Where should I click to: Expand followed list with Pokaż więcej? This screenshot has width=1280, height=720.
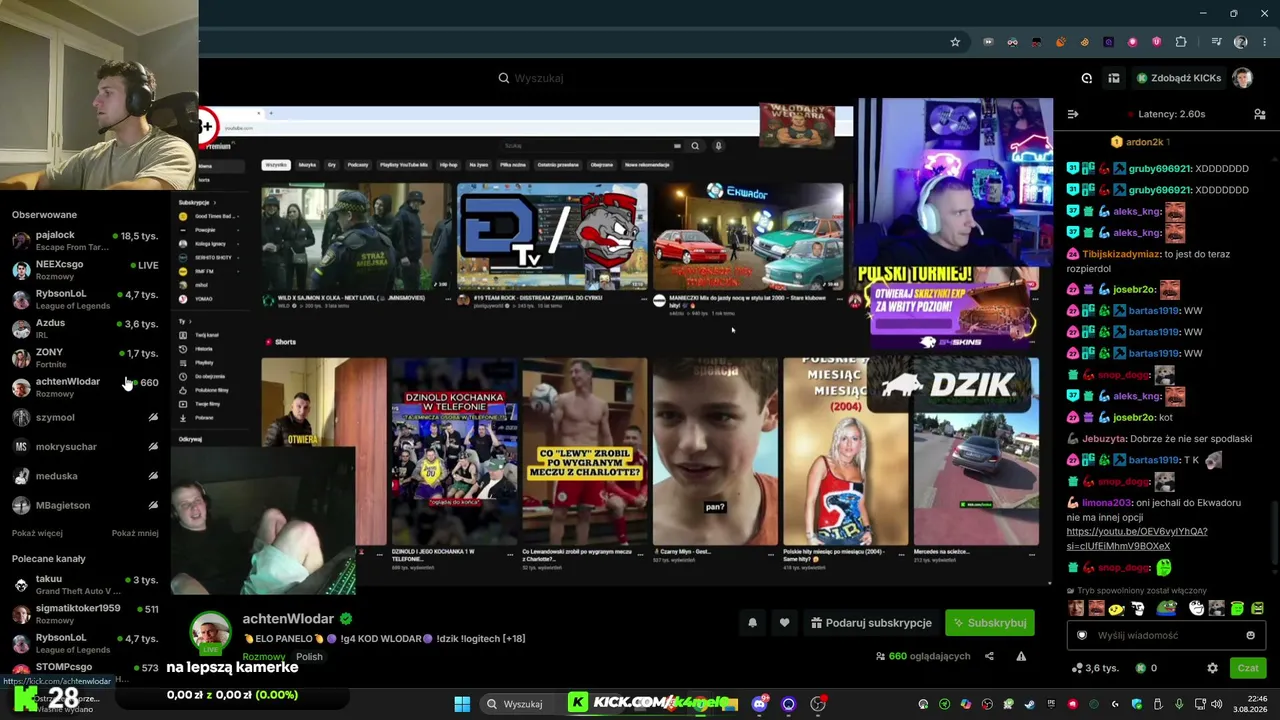point(37,533)
